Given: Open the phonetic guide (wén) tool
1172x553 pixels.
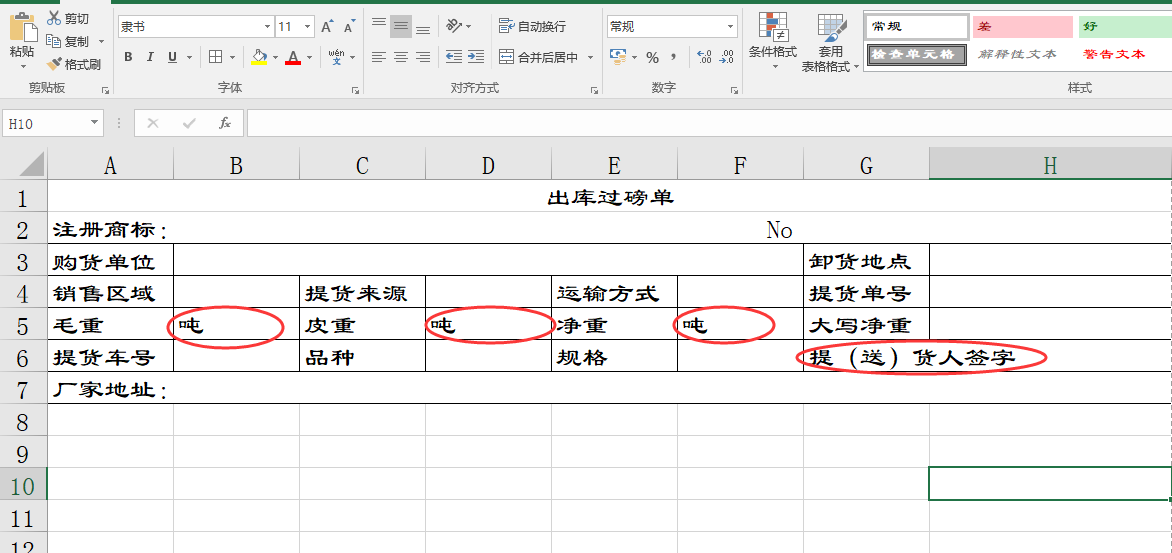Looking at the screenshot, I should pyautogui.click(x=336, y=57).
